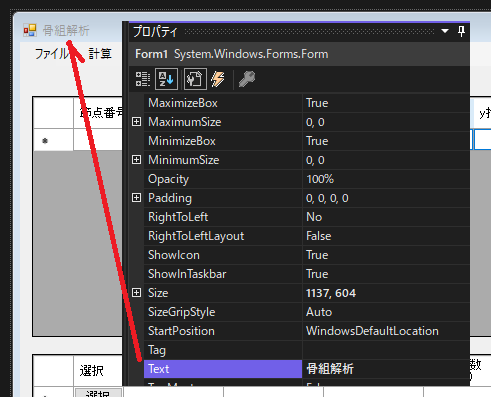Show the Properties page icon

195,79
